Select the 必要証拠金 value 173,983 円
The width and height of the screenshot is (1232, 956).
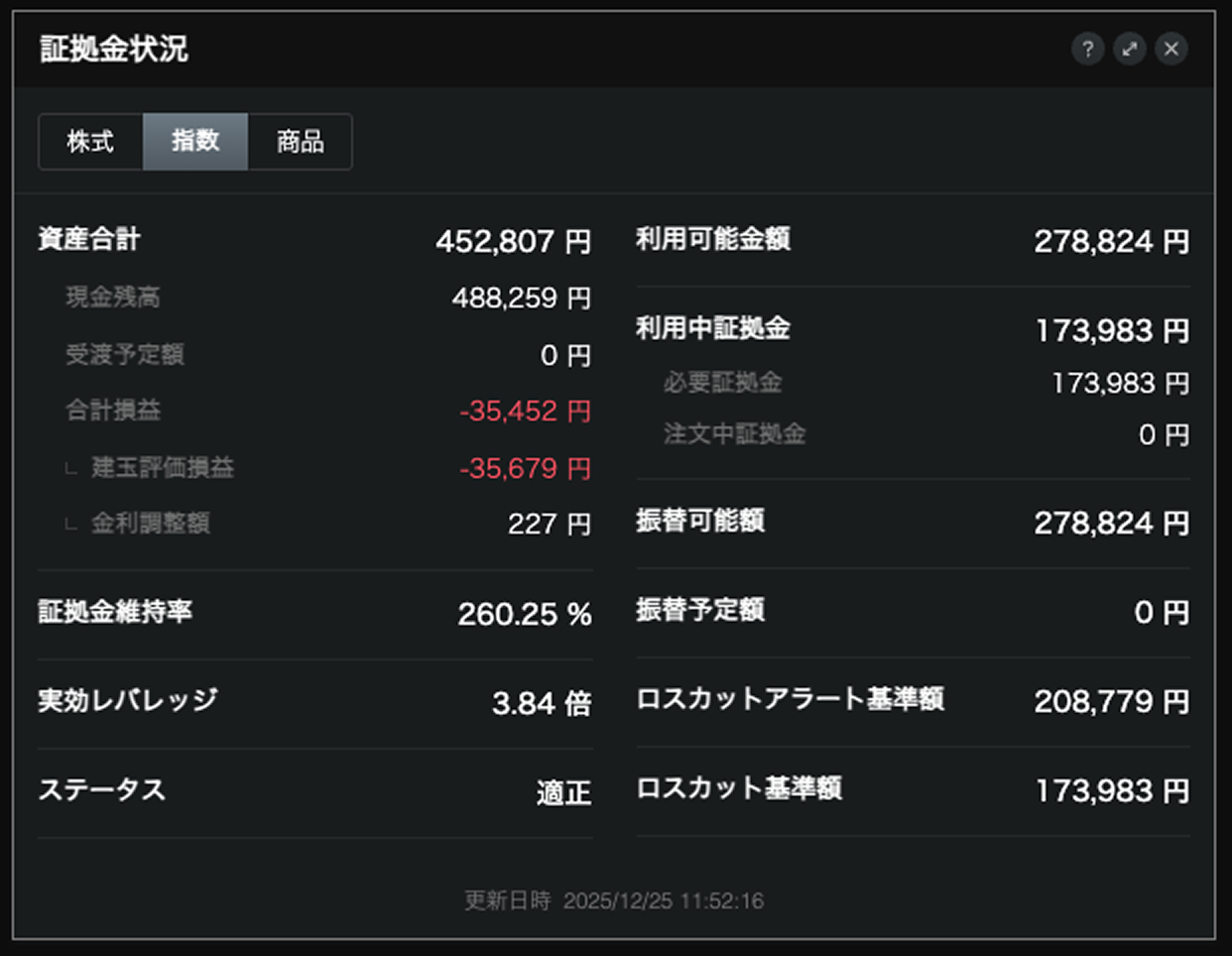1120,383
